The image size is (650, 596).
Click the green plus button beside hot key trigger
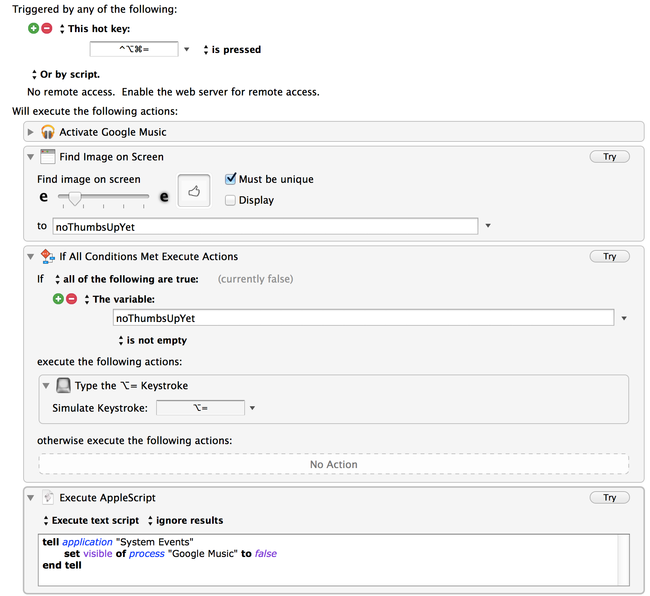click(x=34, y=29)
